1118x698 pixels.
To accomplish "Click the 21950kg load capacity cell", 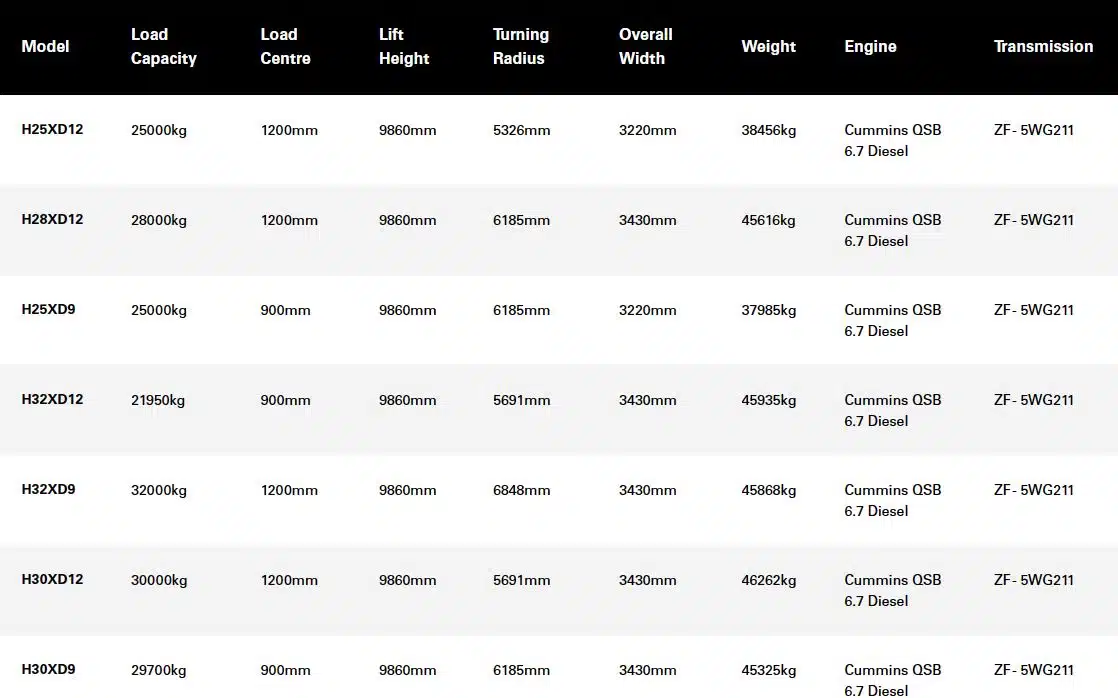I will (158, 400).
